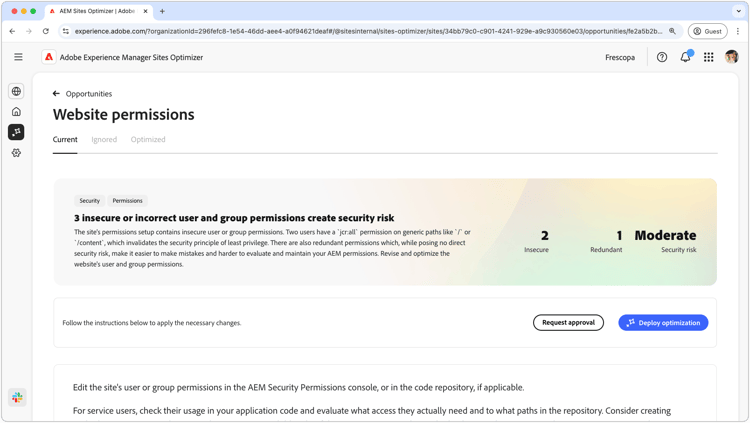Click the globe sites icon in sidebar

pyautogui.click(x=16, y=91)
